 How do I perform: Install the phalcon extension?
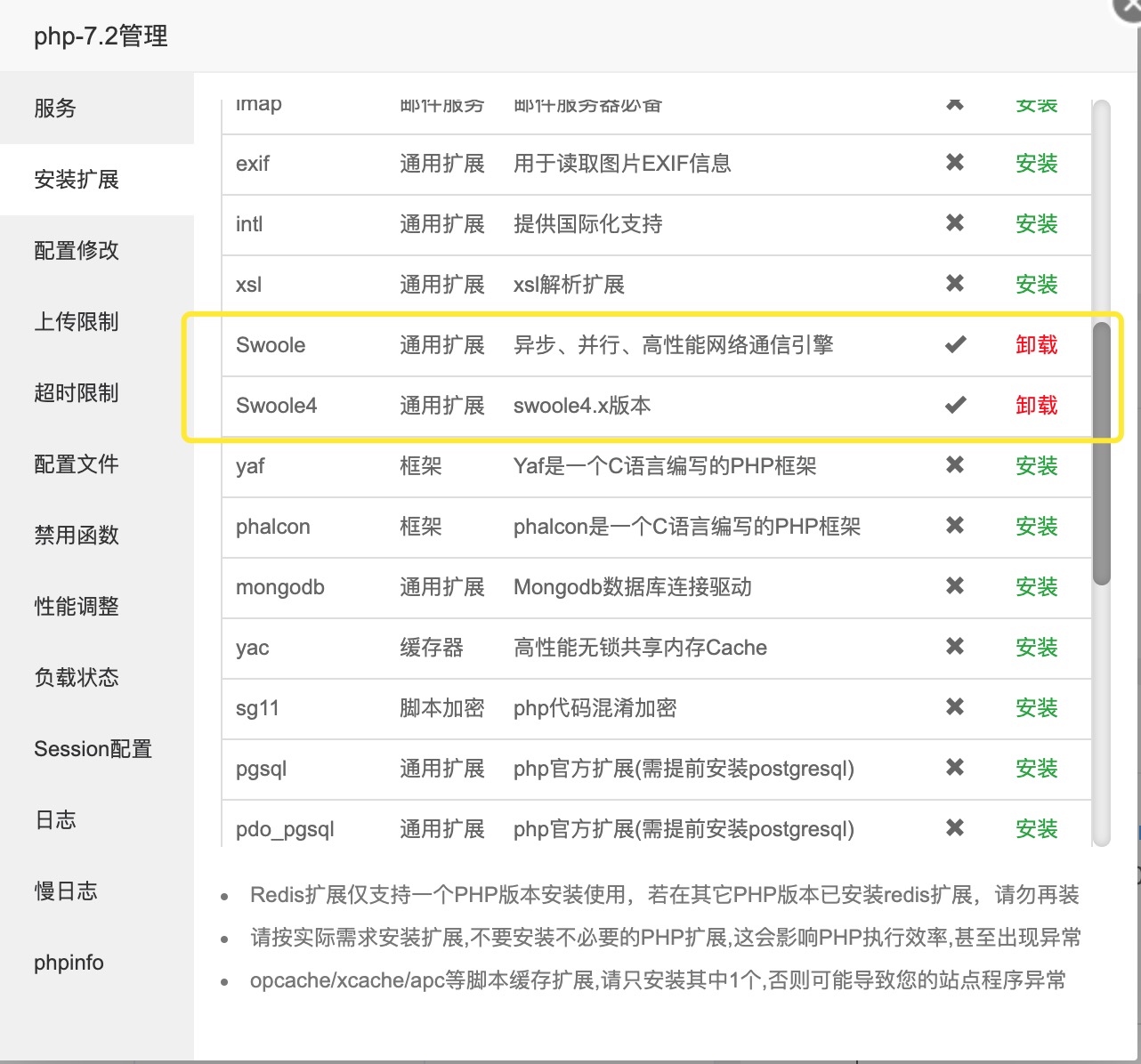[1037, 527]
